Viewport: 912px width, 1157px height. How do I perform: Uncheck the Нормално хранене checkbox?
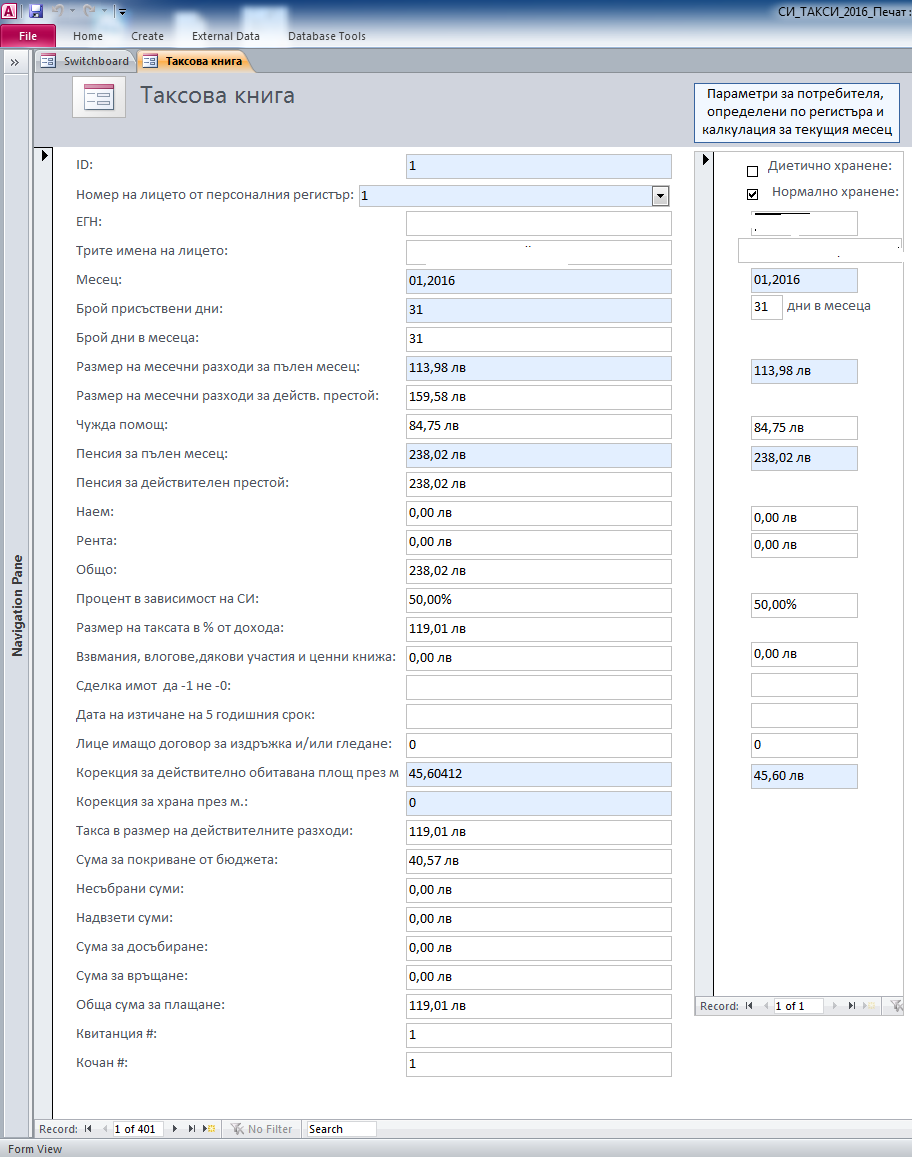point(753,194)
